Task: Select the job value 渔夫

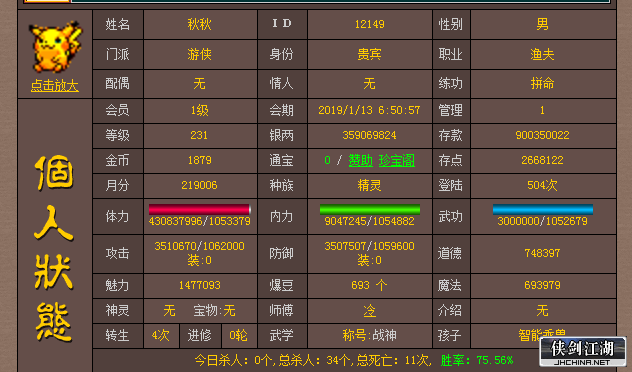Action: coord(543,54)
